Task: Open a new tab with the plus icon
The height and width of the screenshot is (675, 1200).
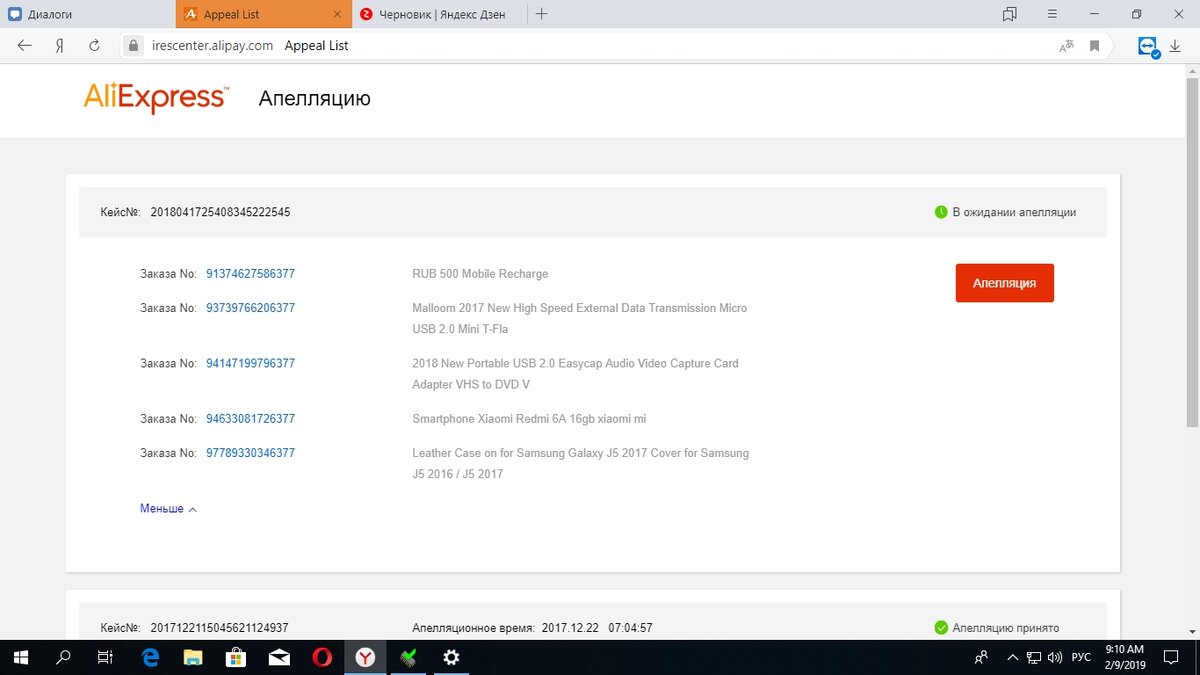Action: pos(541,14)
